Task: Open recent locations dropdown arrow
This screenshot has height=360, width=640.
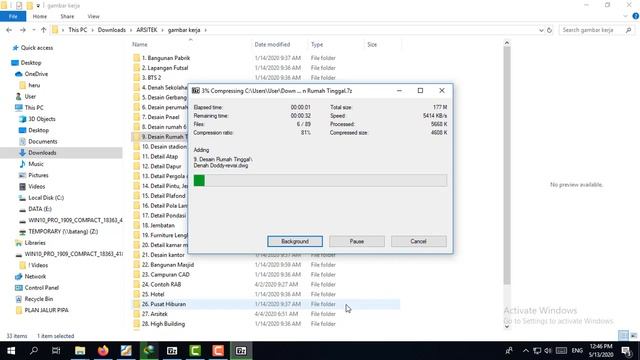Action: (34, 30)
